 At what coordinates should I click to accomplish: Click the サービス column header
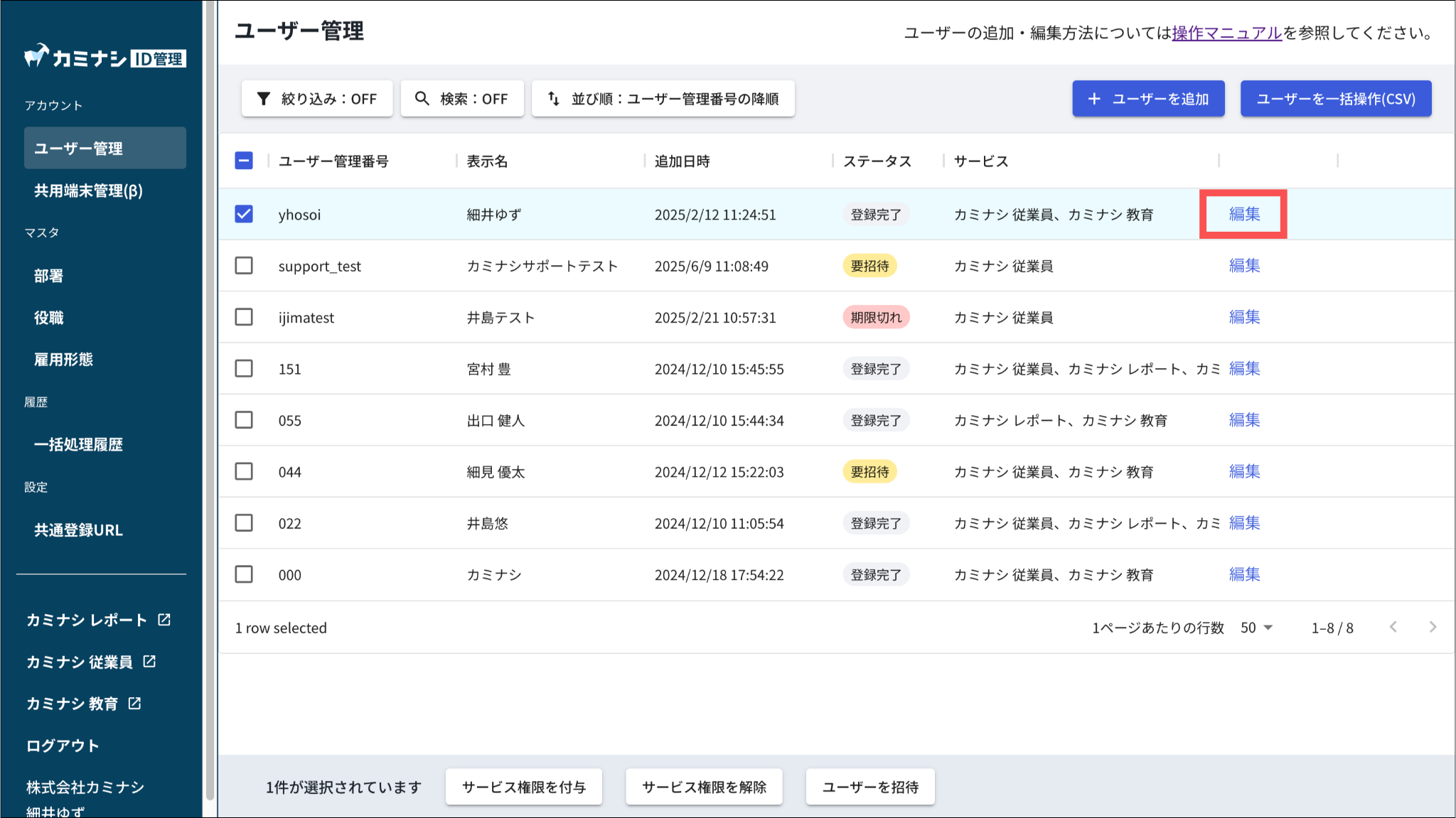point(981,161)
